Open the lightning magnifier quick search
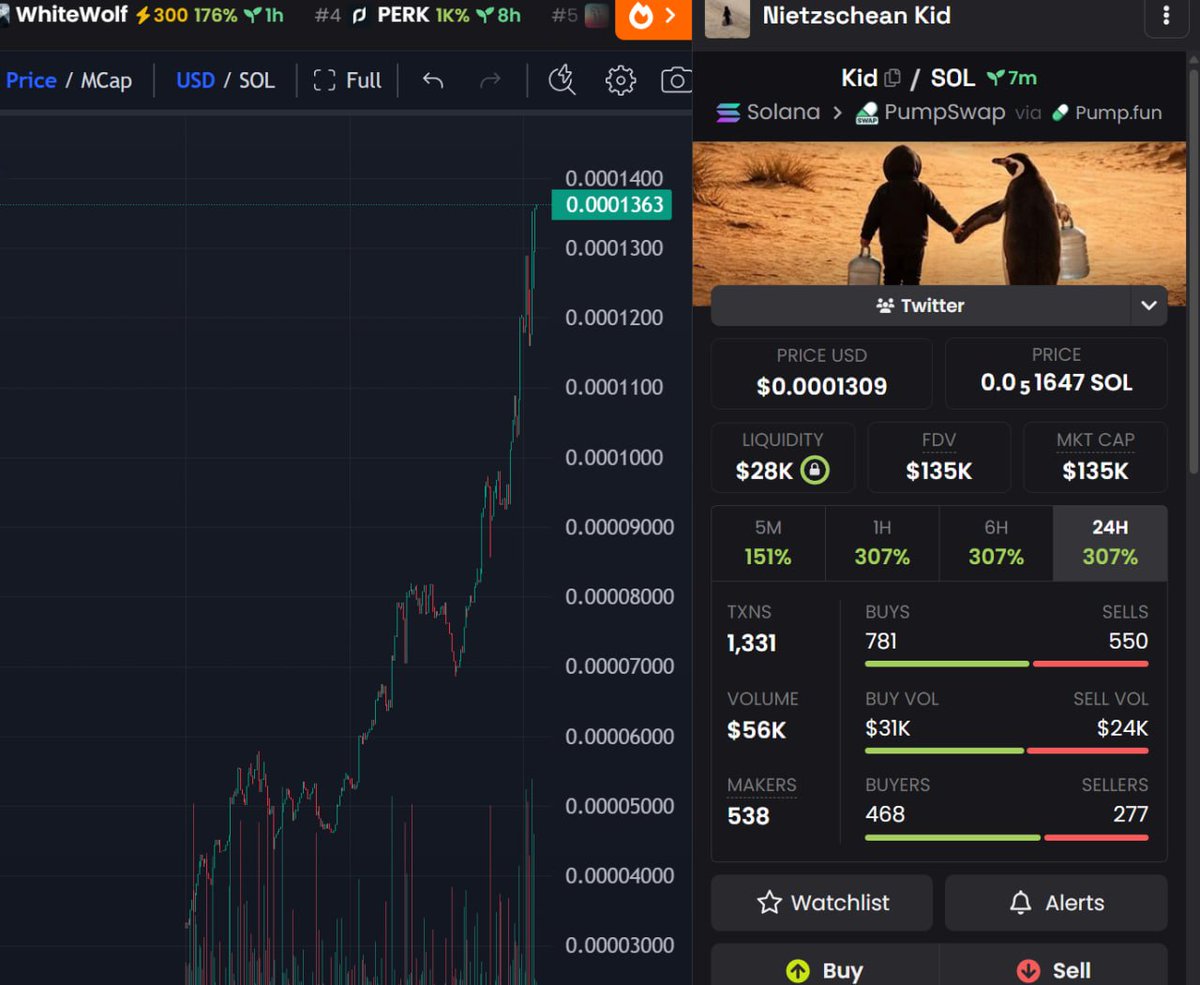Image resolution: width=1200 pixels, height=985 pixels. pyautogui.click(x=562, y=80)
